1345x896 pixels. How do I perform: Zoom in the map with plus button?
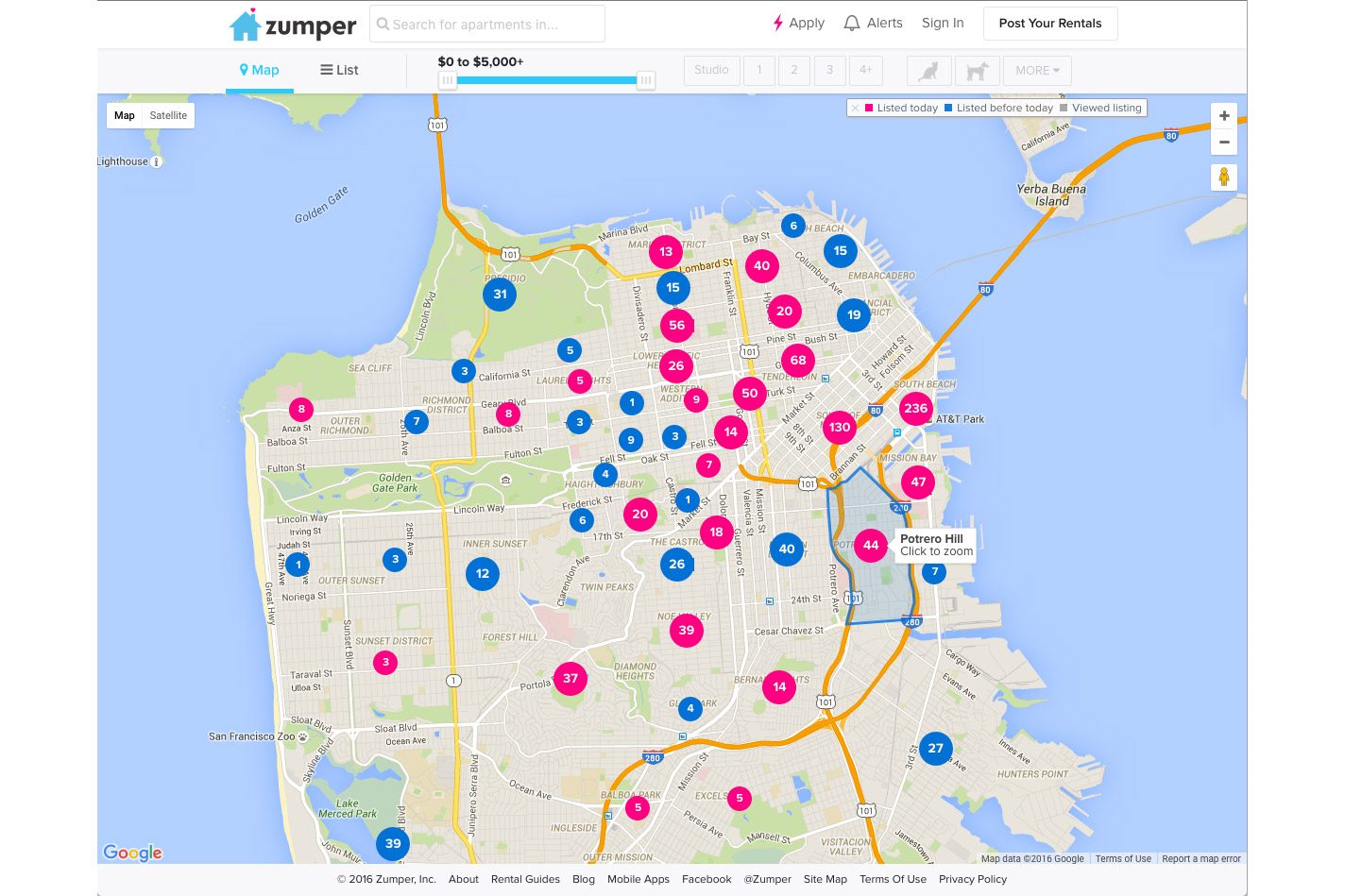[x=1224, y=115]
